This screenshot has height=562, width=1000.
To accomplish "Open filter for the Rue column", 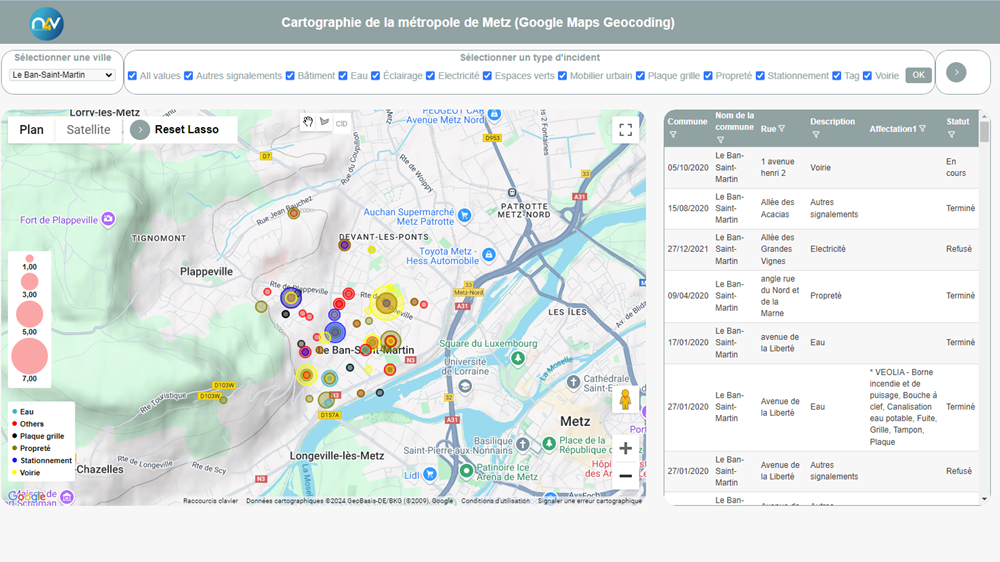I will [x=782, y=128].
